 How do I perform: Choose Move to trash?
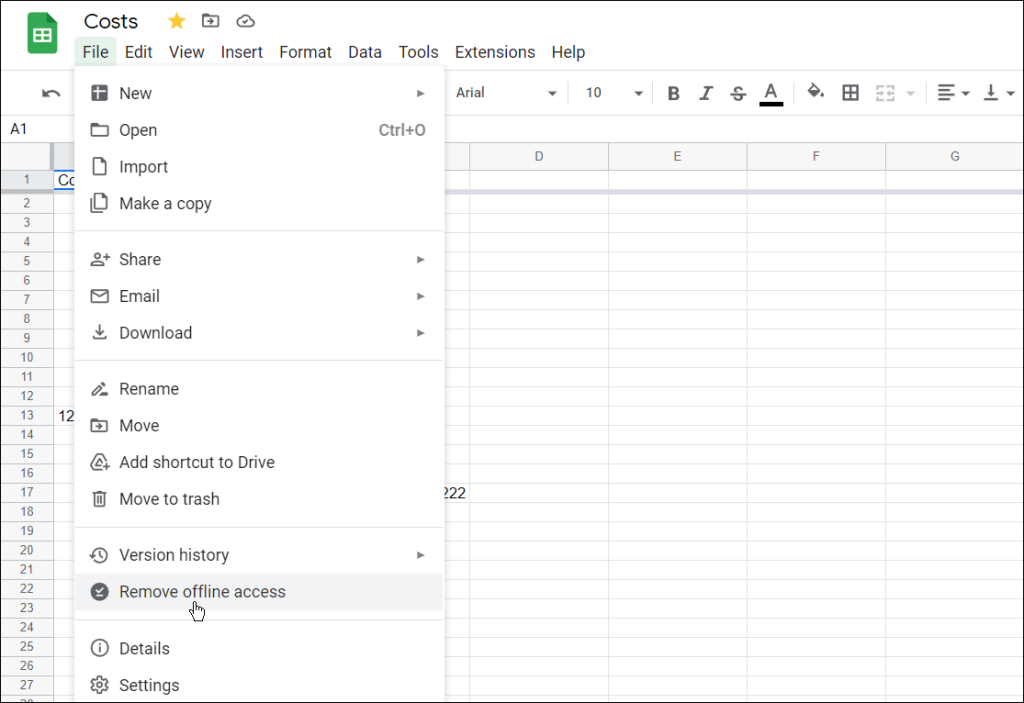click(259, 499)
